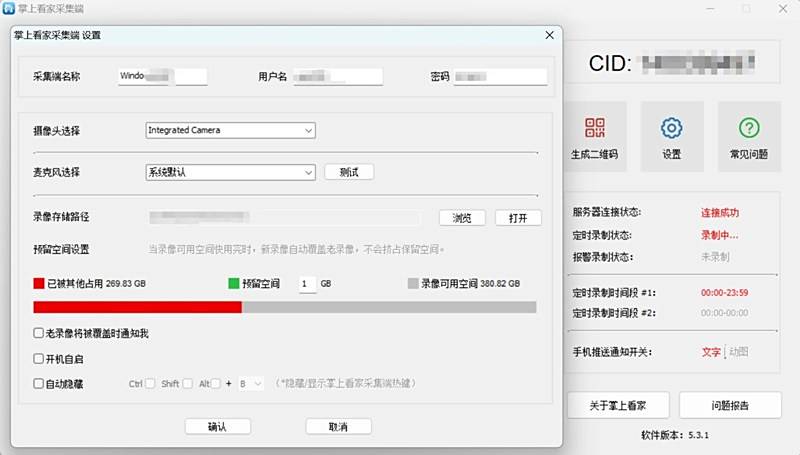This screenshot has width=800, height=455.
Task: Tick the Ctrl hotkey modifier checkbox
Action: pyautogui.click(x=151, y=383)
